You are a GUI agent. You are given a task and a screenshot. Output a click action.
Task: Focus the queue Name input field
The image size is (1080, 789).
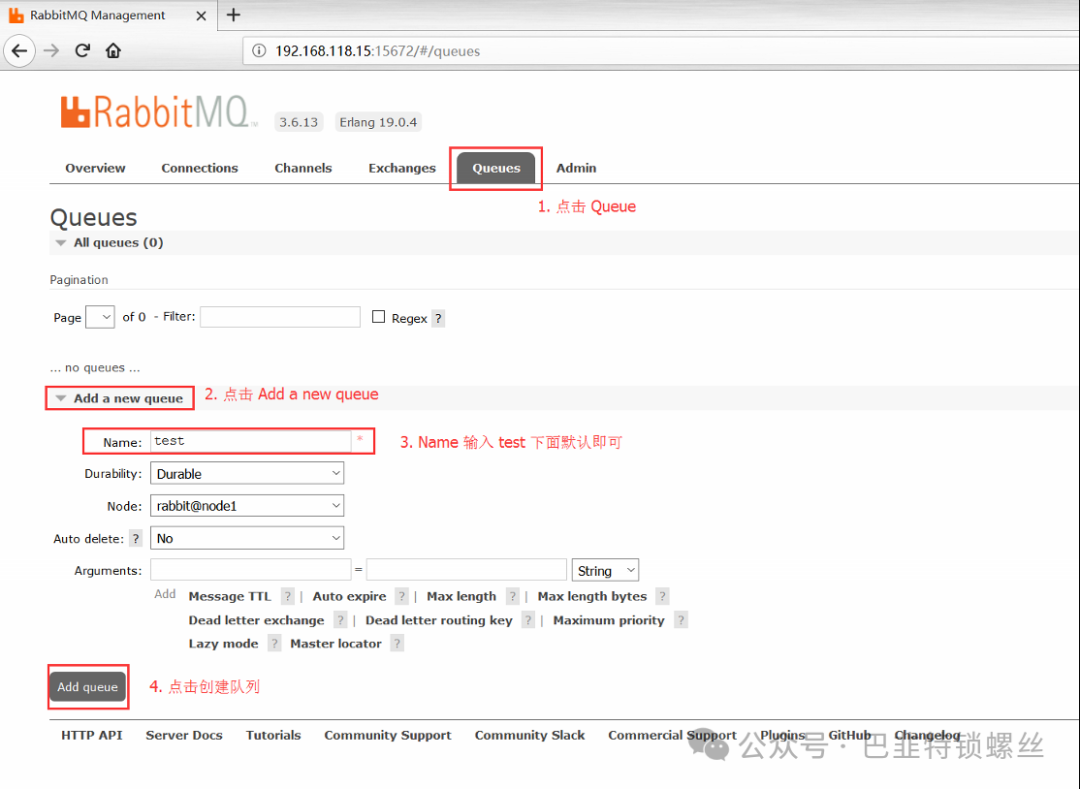tap(251, 441)
